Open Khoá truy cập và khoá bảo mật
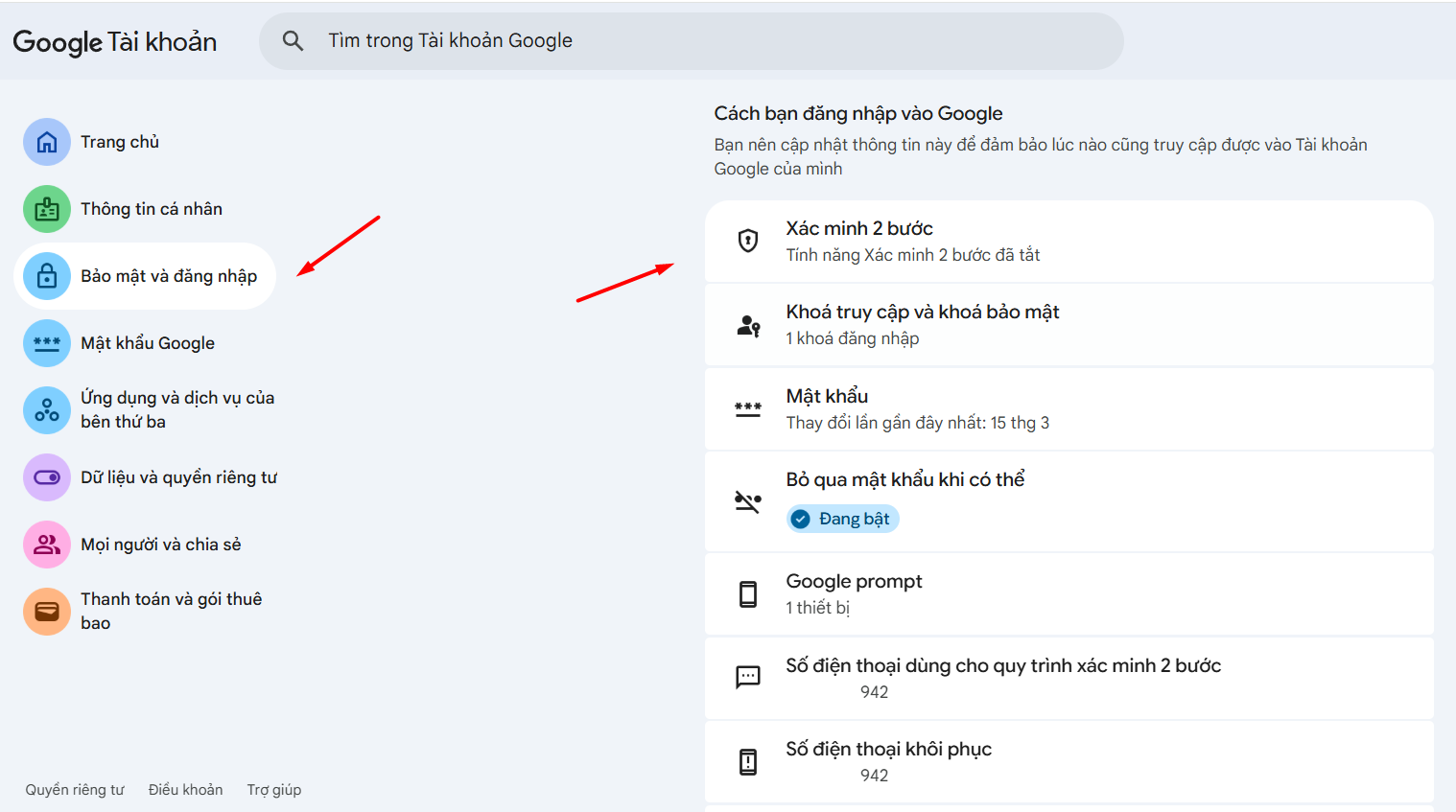This screenshot has height=812, width=1456. click(1069, 325)
